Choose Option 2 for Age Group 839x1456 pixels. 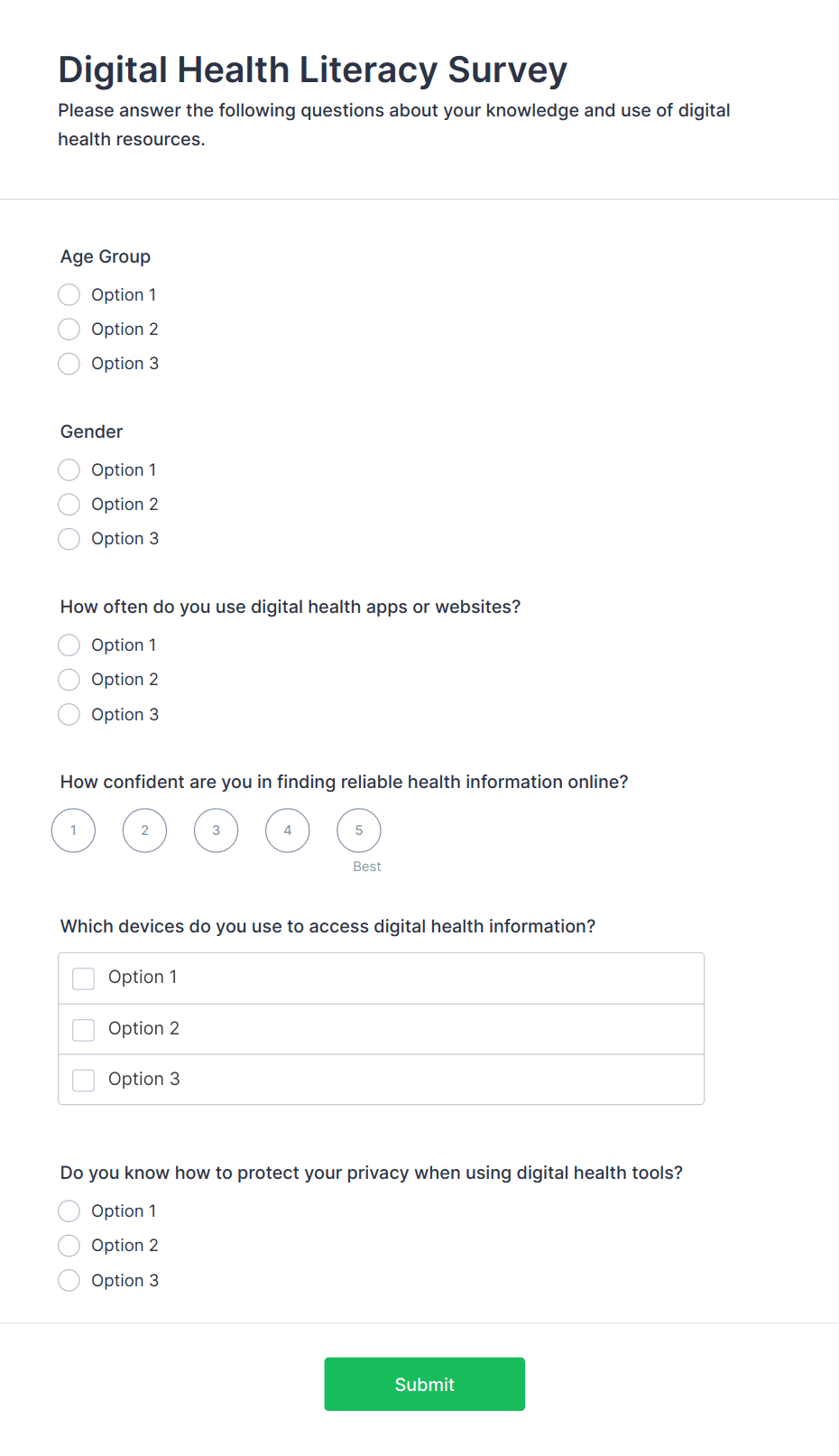pos(69,329)
